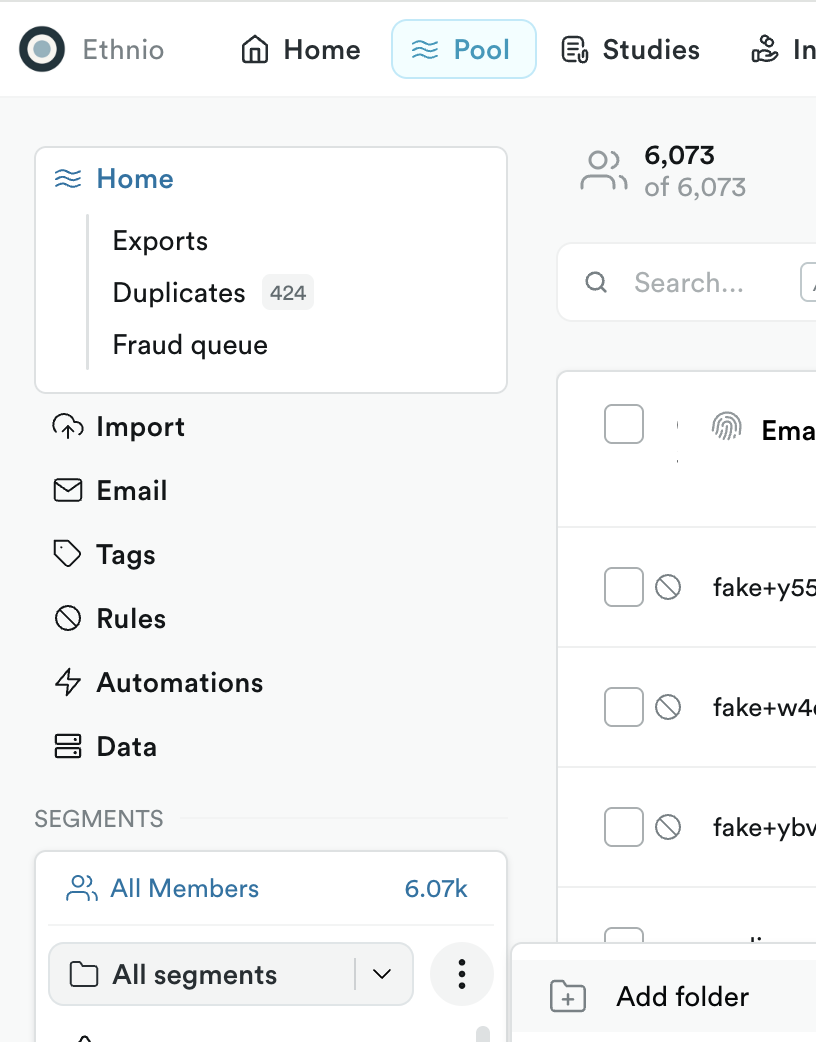This screenshot has height=1042, width=816.
Task: Click the blocked icon beside fake+y55 row
Action: 668,587
